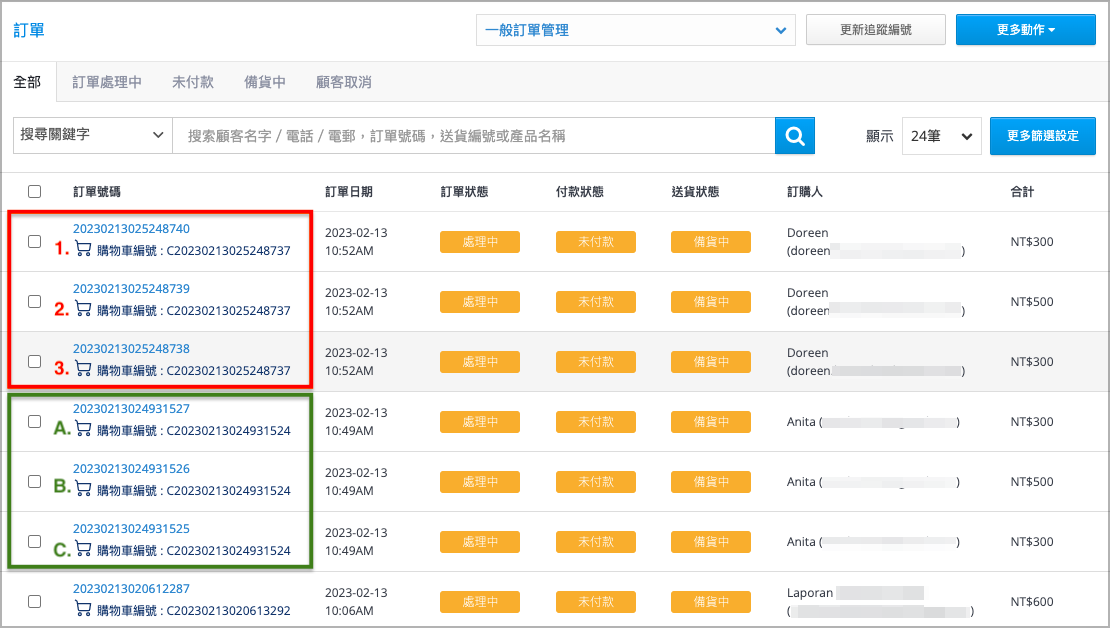Click the 訂單號碼 column header
Screen dimensions: 1110x628
97,192
